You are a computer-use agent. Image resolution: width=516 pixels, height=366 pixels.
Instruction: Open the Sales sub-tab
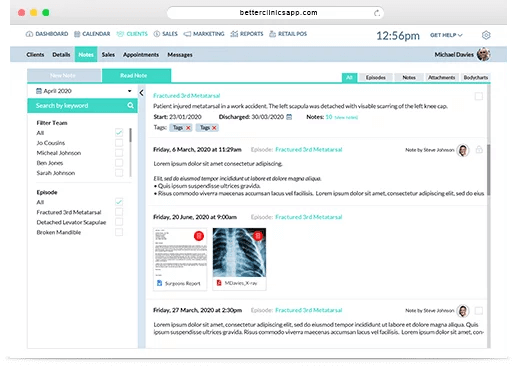(x=108, y=55)
